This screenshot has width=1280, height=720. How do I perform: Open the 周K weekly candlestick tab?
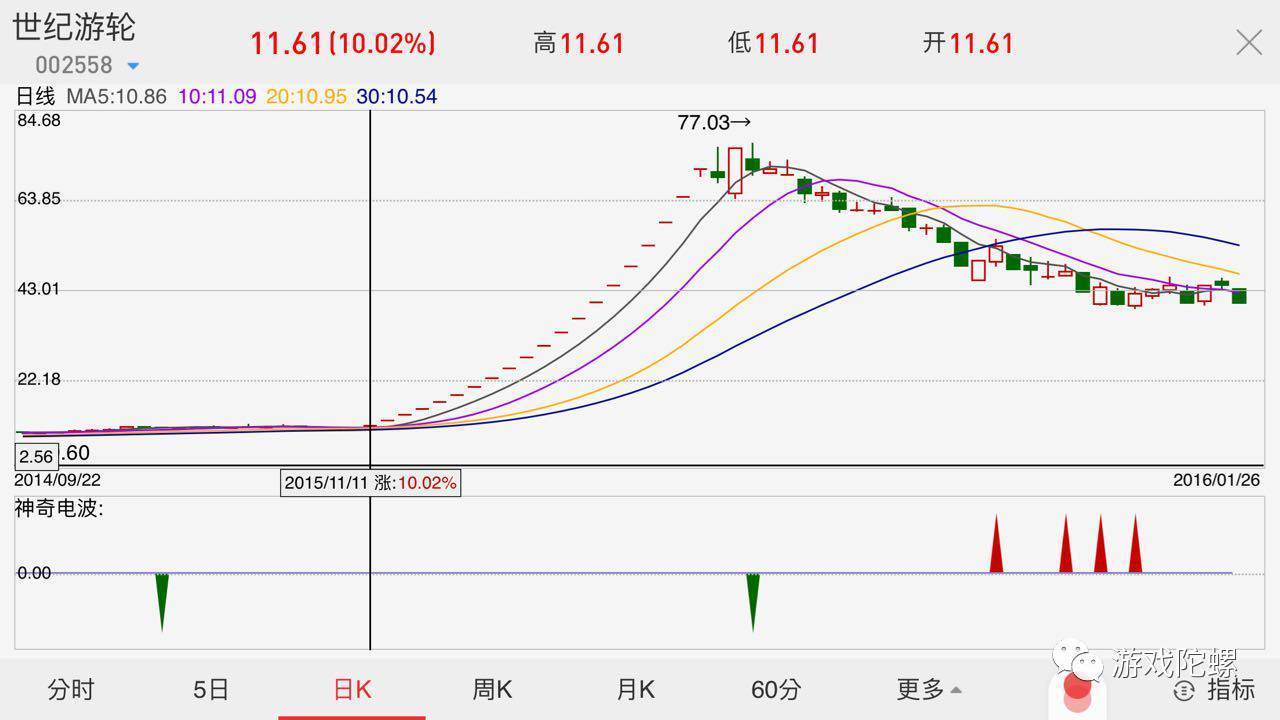pyautogui.click(x=492, y=689)
